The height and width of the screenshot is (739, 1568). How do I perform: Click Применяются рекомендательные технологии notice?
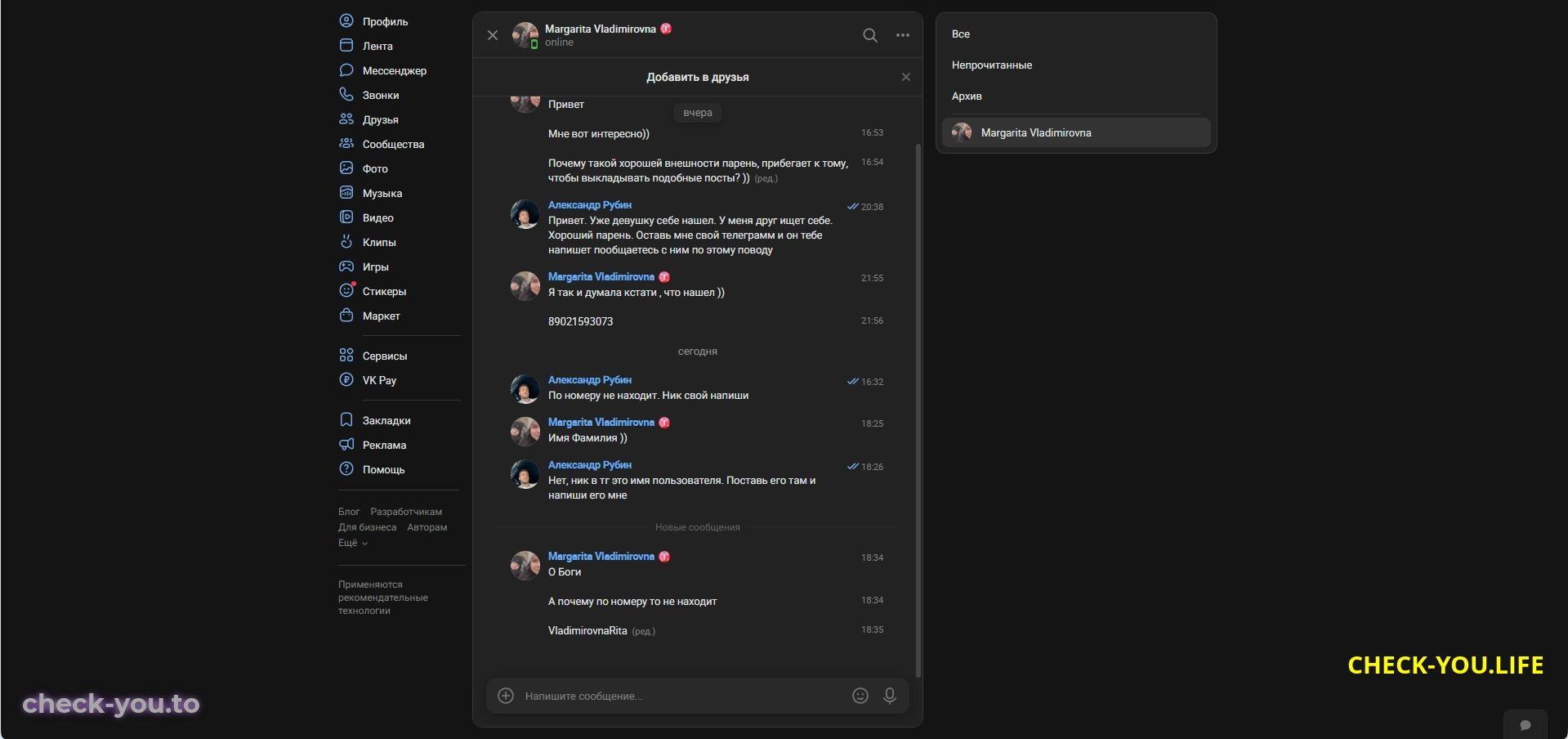[x=383, y=598]
